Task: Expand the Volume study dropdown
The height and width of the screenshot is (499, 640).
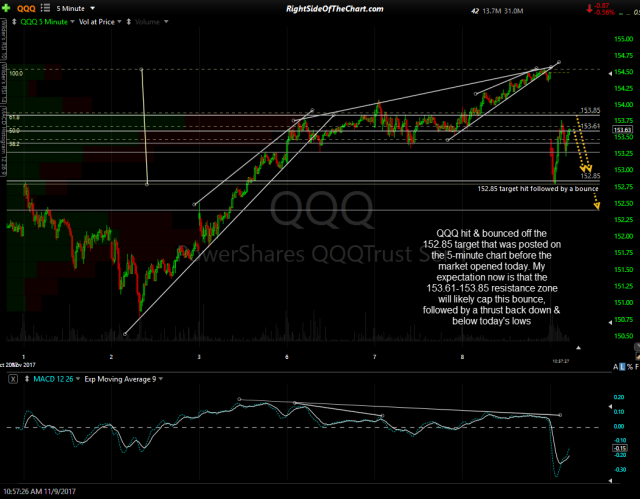Action: [x=151, y=22]
